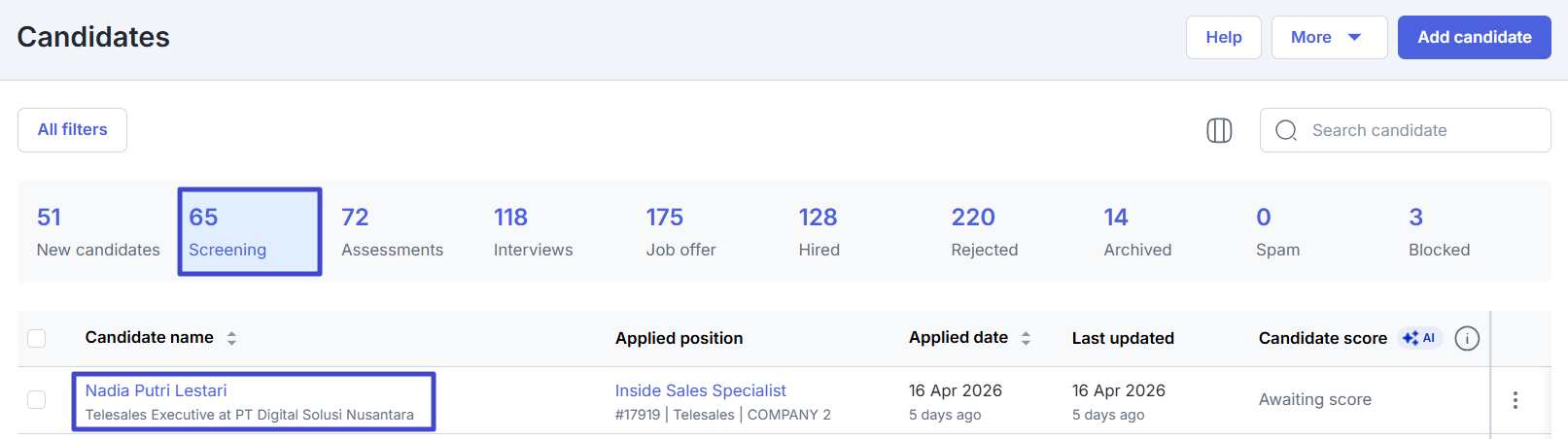Open the three-dot row actions menu
The width and height of the screenshot is (1568, 439).
click(1515, 400)
